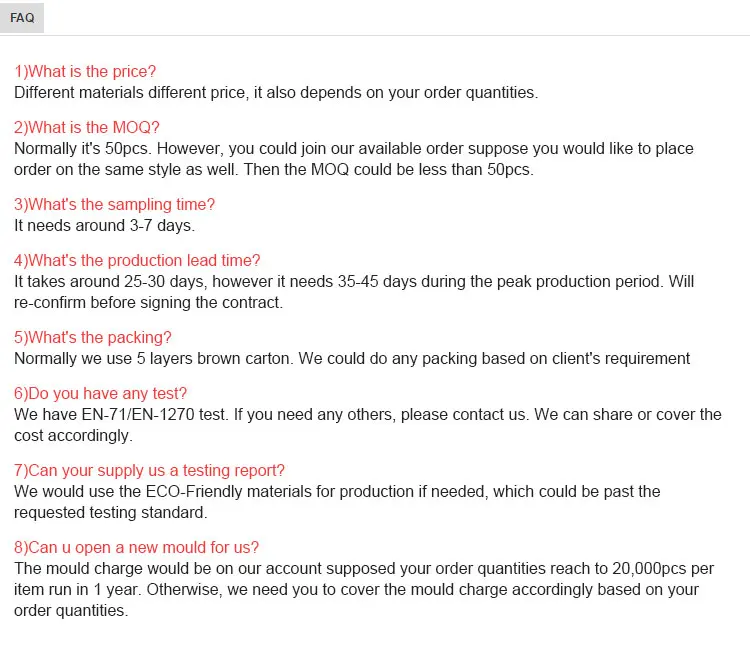Image resolution: width=750 pixels, height=665 pixels.
Task: Click the question "What is the price?"
Action: tap(85, 72)
